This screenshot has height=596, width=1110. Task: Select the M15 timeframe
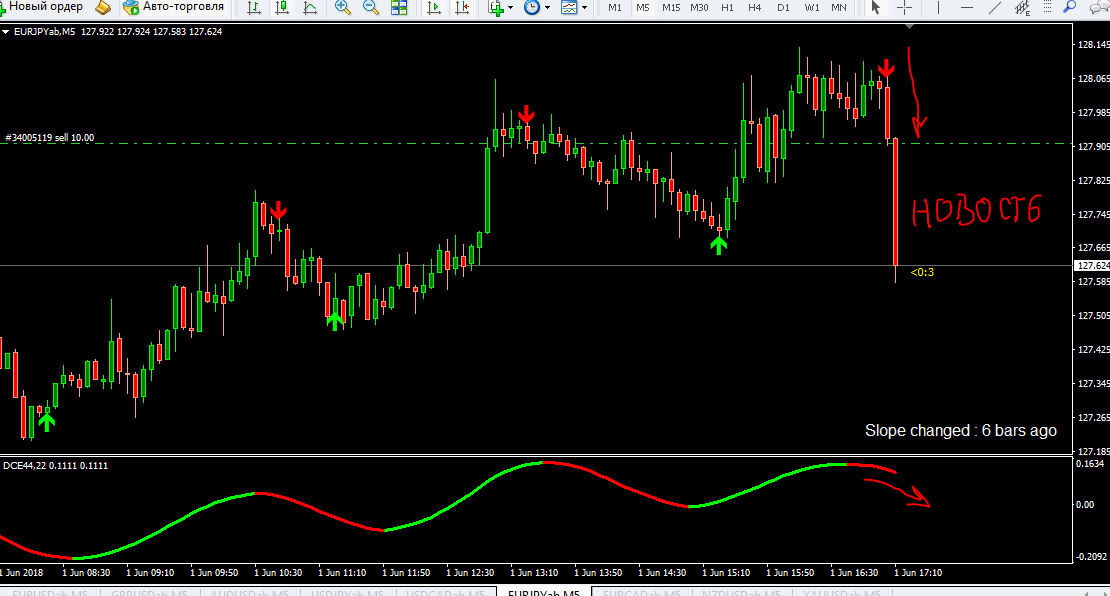[670, 8]
